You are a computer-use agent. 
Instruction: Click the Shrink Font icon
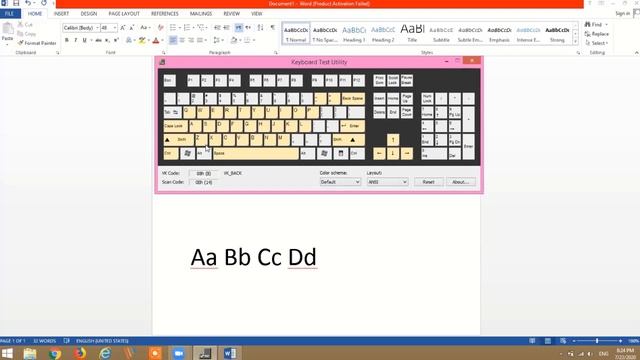(x=132, y=28)
